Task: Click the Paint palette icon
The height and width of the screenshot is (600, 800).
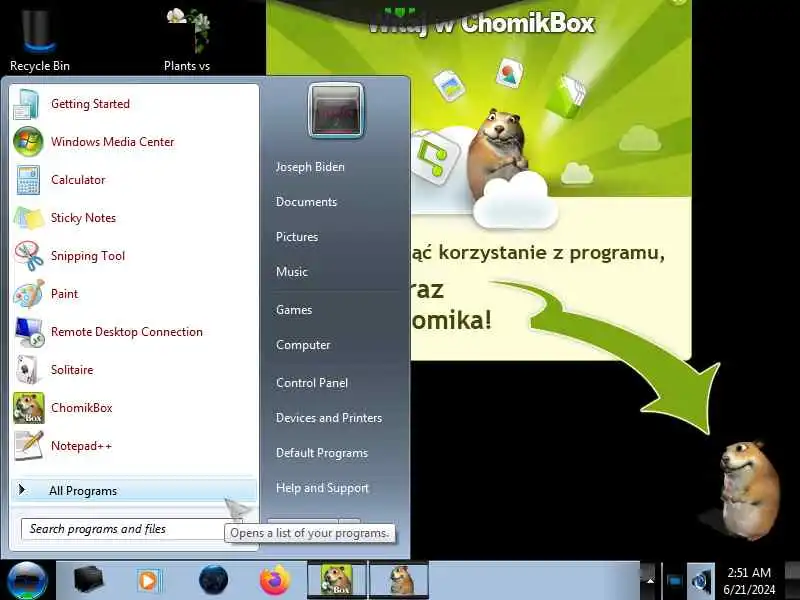Action: [x=29, y=294]
